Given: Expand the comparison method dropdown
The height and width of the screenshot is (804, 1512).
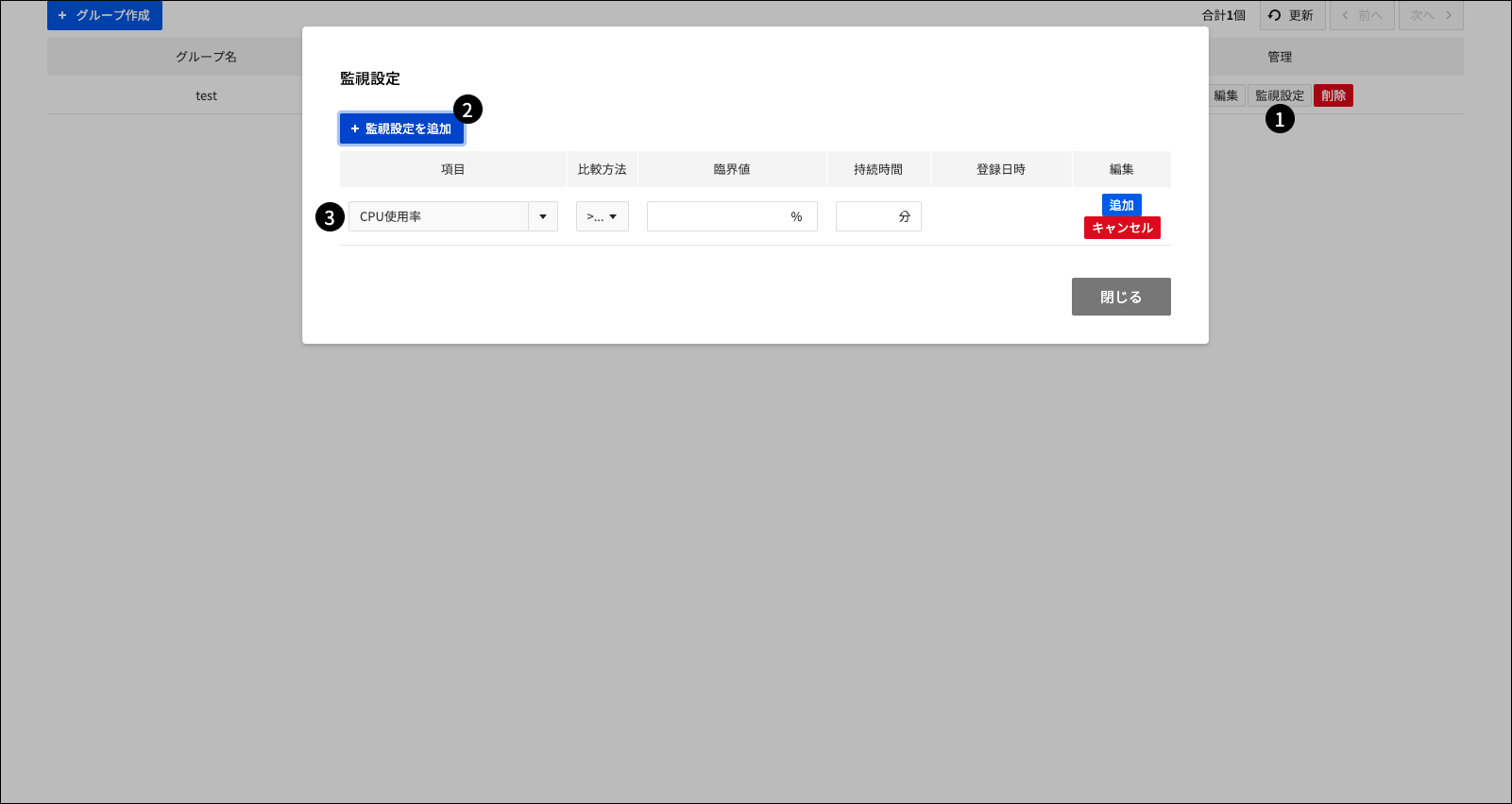Looking at the screenshot, I should pyautogui.click(x=602, y=216).
